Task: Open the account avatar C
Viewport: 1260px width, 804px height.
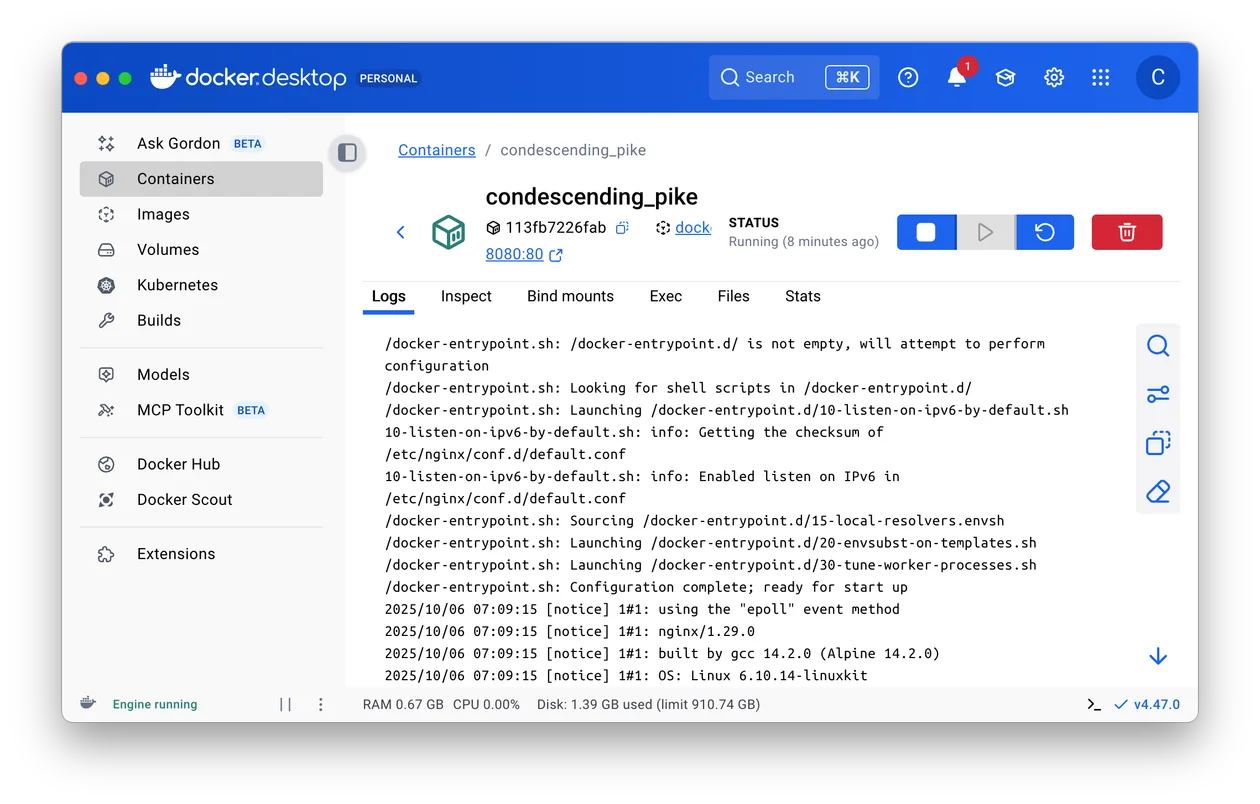Action: pyautogui.click(x=1158, y=77)
